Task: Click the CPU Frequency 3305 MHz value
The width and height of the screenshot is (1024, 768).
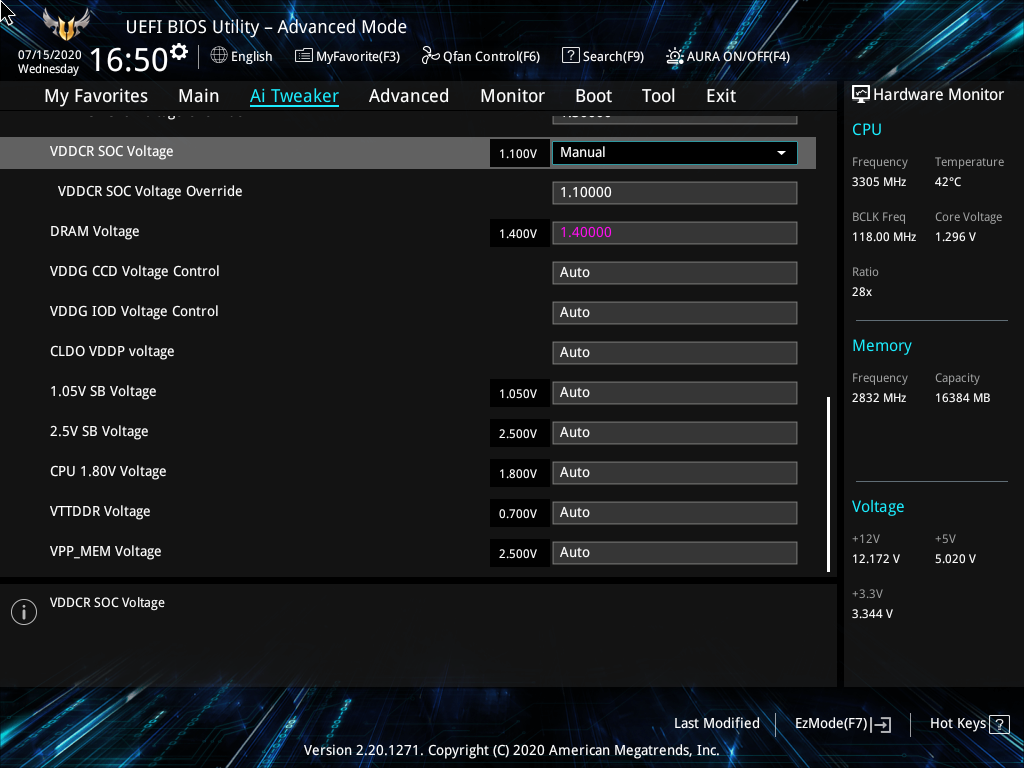Action: 878,182
